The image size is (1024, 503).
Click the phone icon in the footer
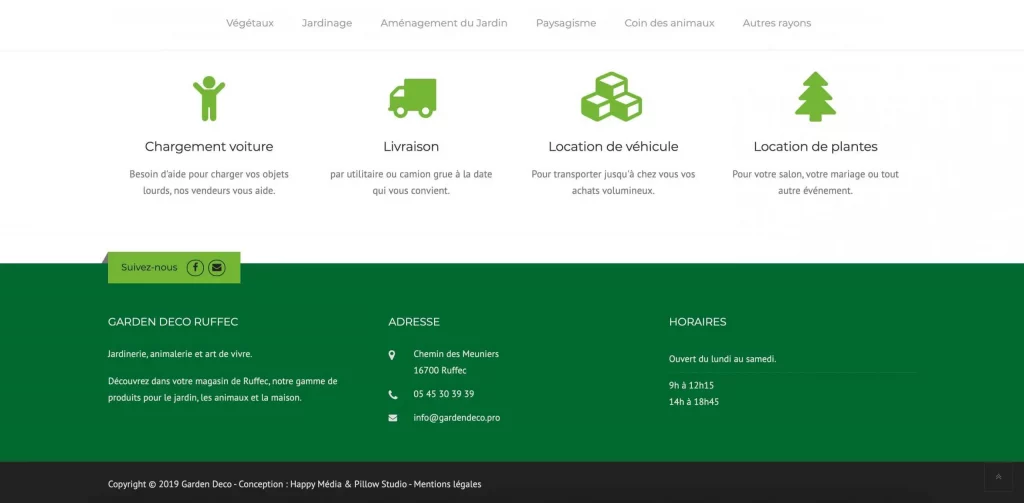click(x=392, y=394)
